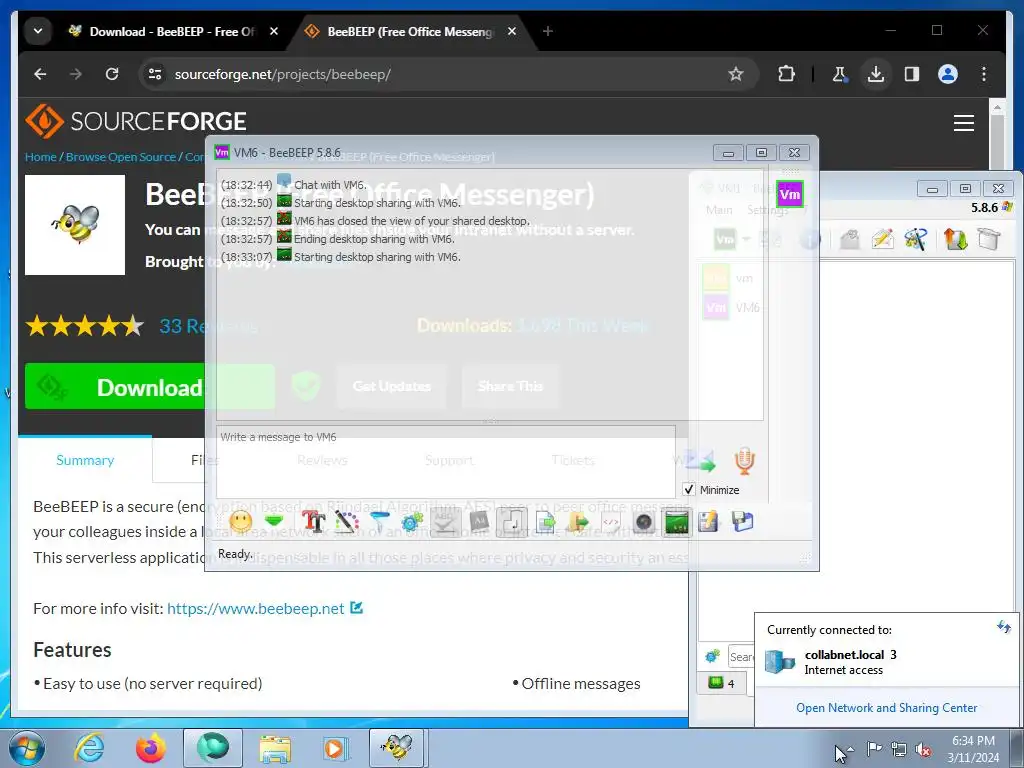The width and height of the screenshot is (1024, 768).
Task: Click BeeBEEP bee icon on taskbar
Action: (397, 748)
